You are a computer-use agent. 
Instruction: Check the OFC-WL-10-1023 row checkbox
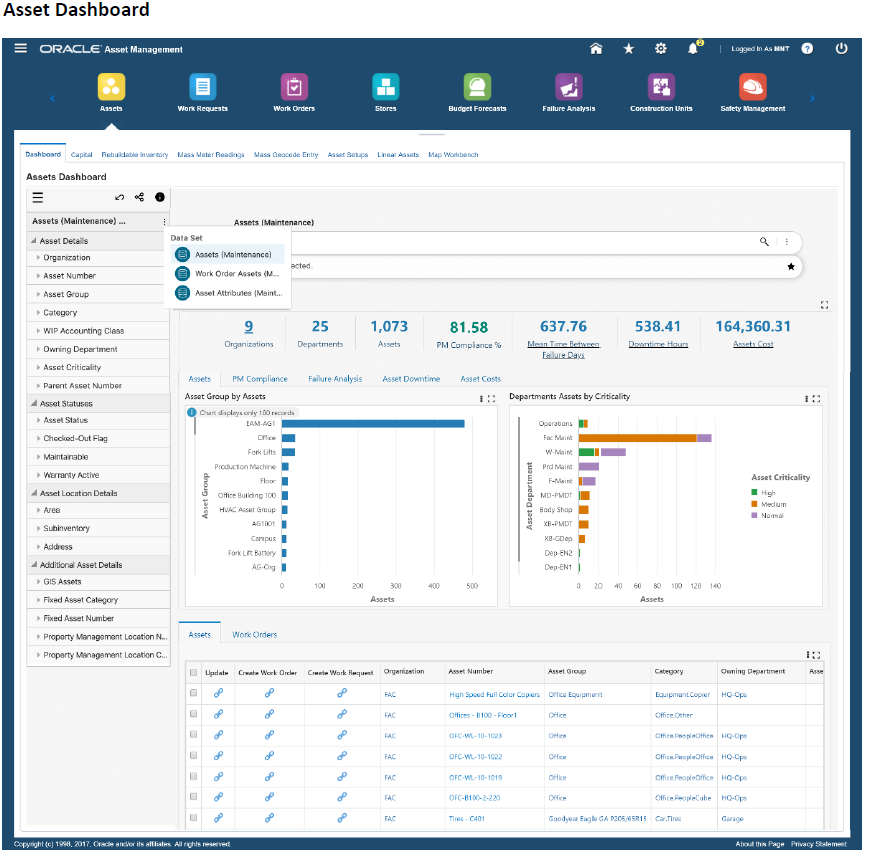pyautogui.click(x=193, y=736)
